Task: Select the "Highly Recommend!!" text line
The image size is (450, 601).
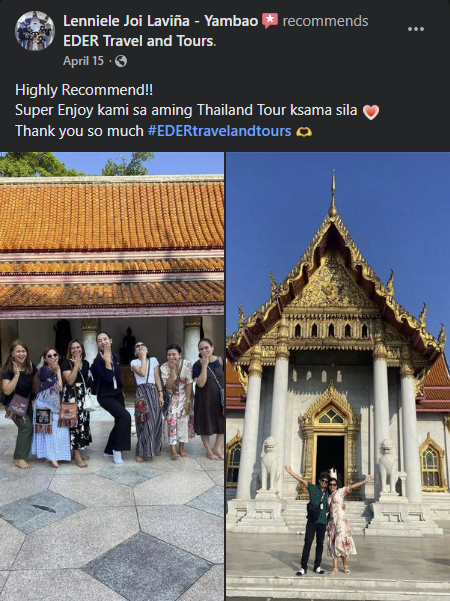Action: click(x=84, y=90)
